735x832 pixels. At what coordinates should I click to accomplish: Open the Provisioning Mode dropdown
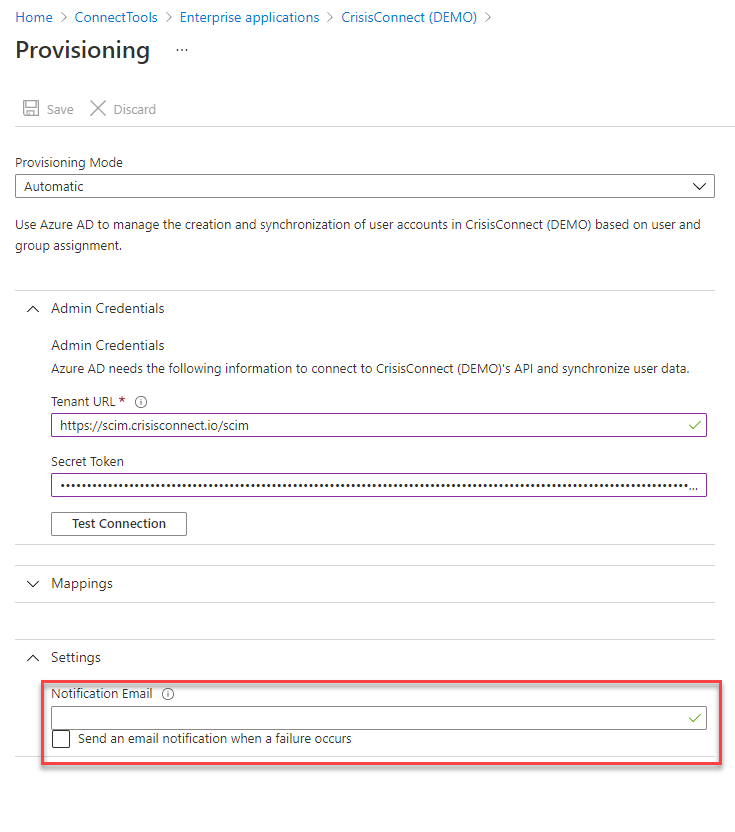point(365,186)
